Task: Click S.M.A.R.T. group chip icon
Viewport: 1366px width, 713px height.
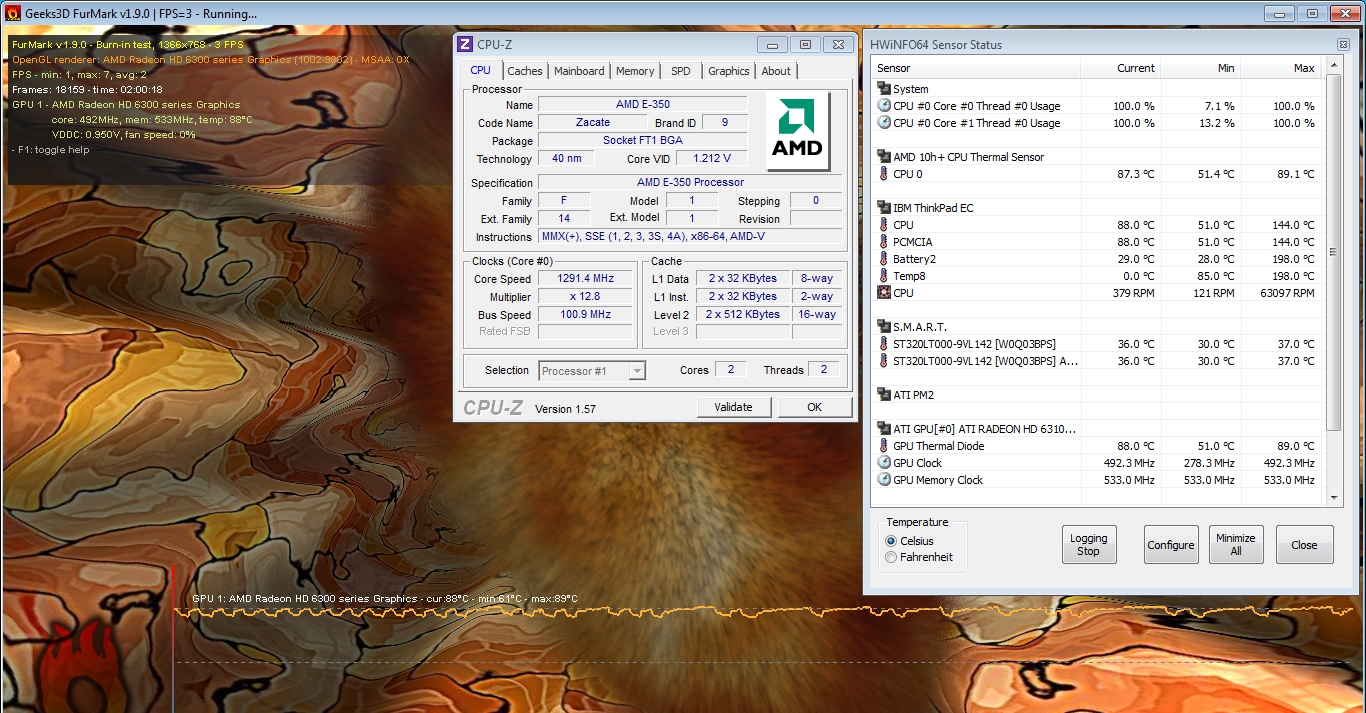Action: 884,327
